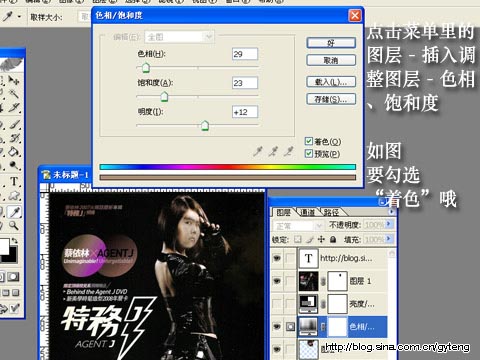This screenshot has height=360, width=480.
Task: Select the Zoom magnifier tool
Action: (13, 226)
